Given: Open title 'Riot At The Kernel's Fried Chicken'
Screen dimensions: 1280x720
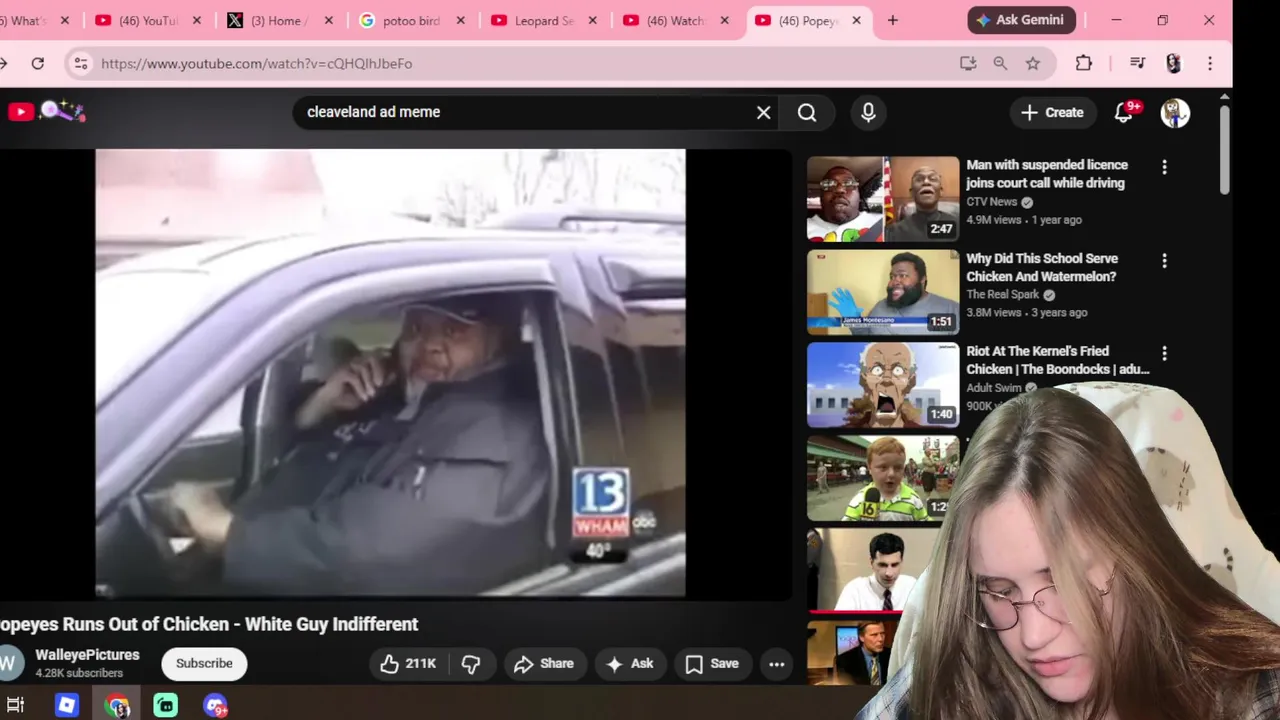Looking at the screenshot, I should (1058, 360).
